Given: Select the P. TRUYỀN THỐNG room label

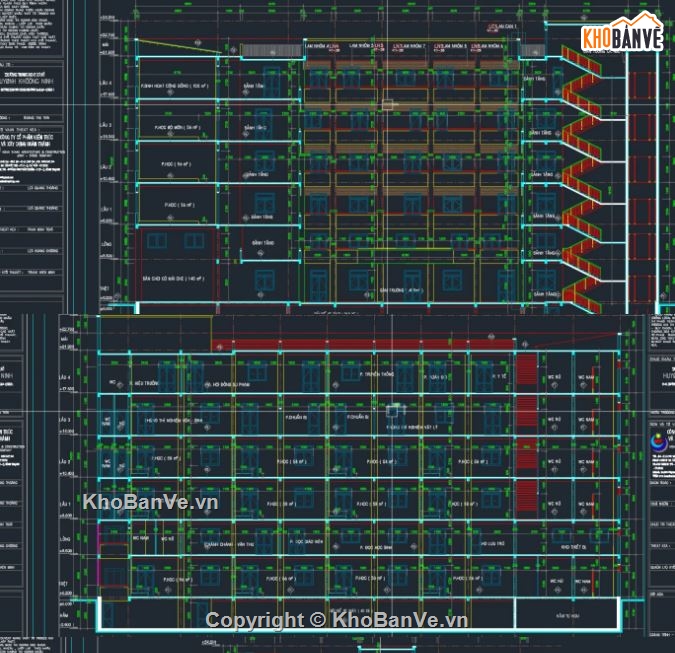Looking at the screenshot, I should click(x=376, y=374).
